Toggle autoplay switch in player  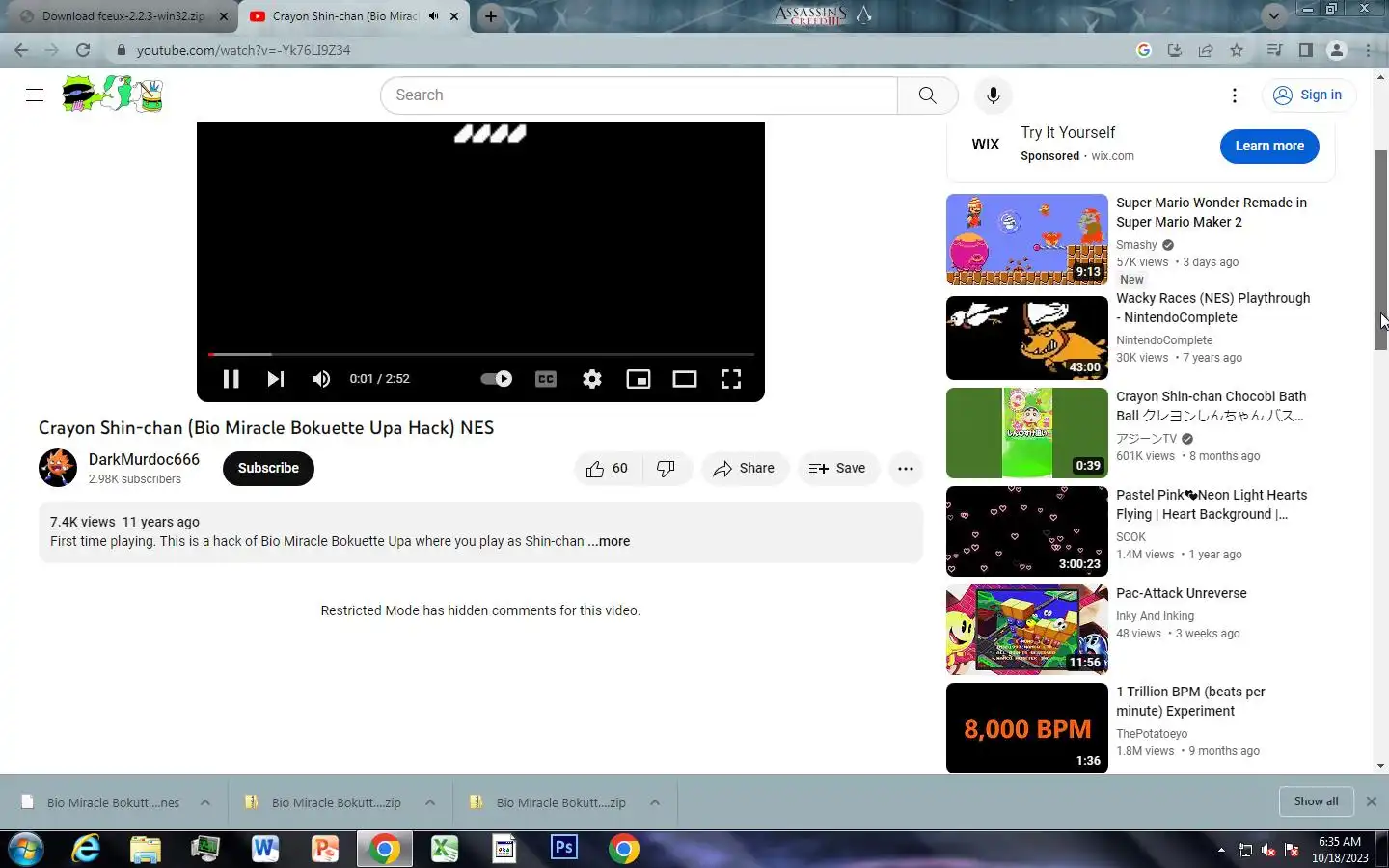point(497,379)
